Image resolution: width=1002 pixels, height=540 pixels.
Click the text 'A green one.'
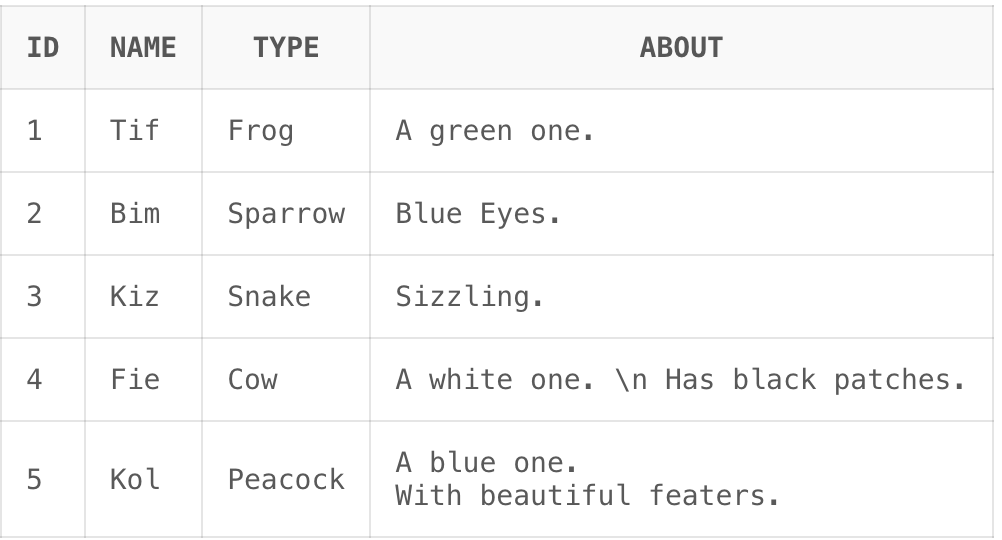coord(495,130)
